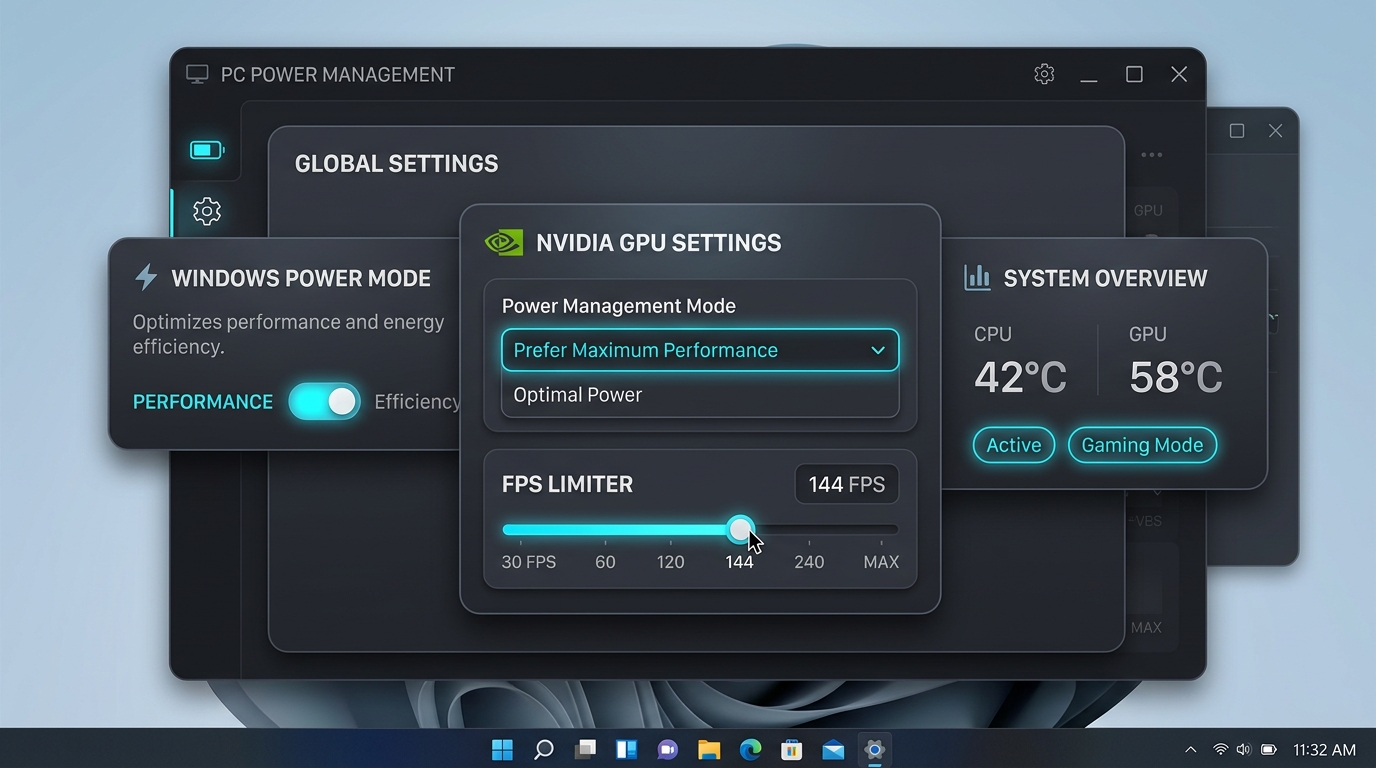The height and width of the screenshot is (768, 1376).
Task: Click the Wi-Fi icon in the system tray
Action: pyautogui.click(x=1220, y=749)
